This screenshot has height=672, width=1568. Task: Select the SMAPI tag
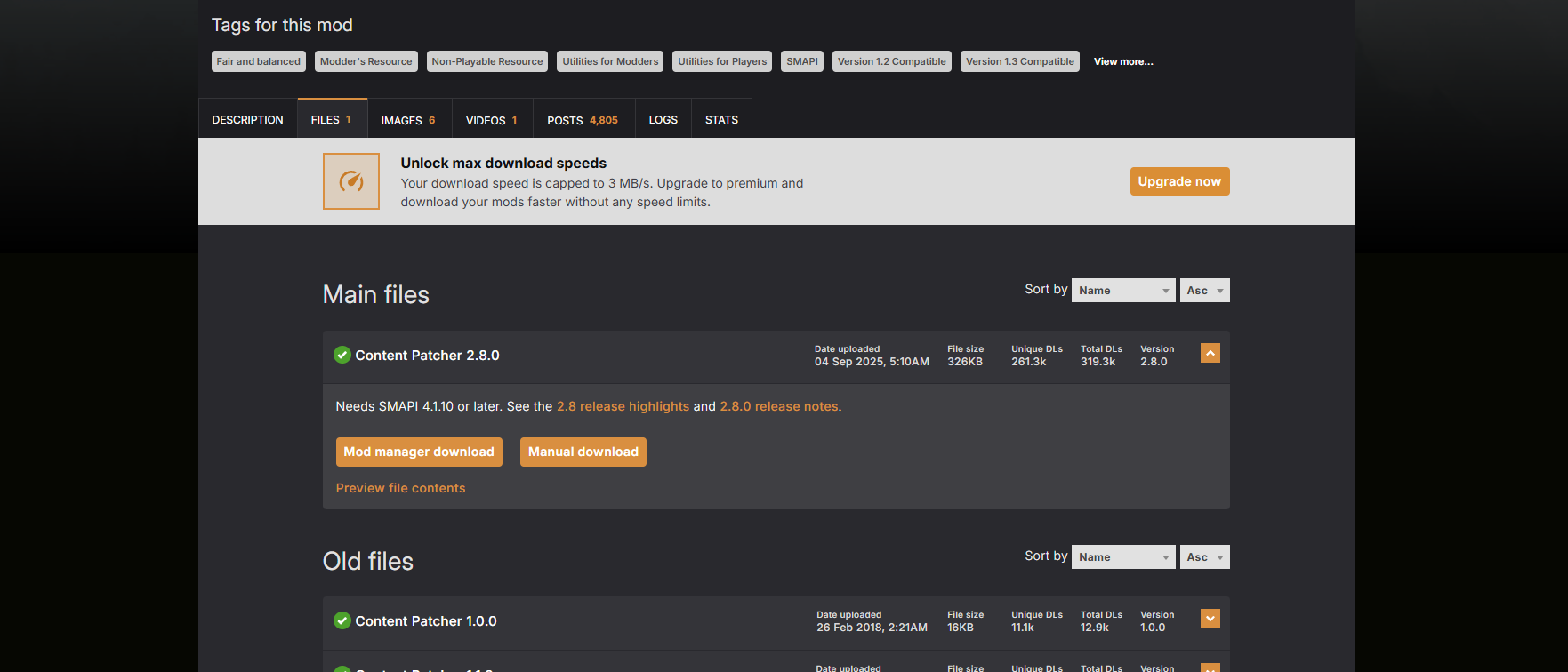(802, 61)
